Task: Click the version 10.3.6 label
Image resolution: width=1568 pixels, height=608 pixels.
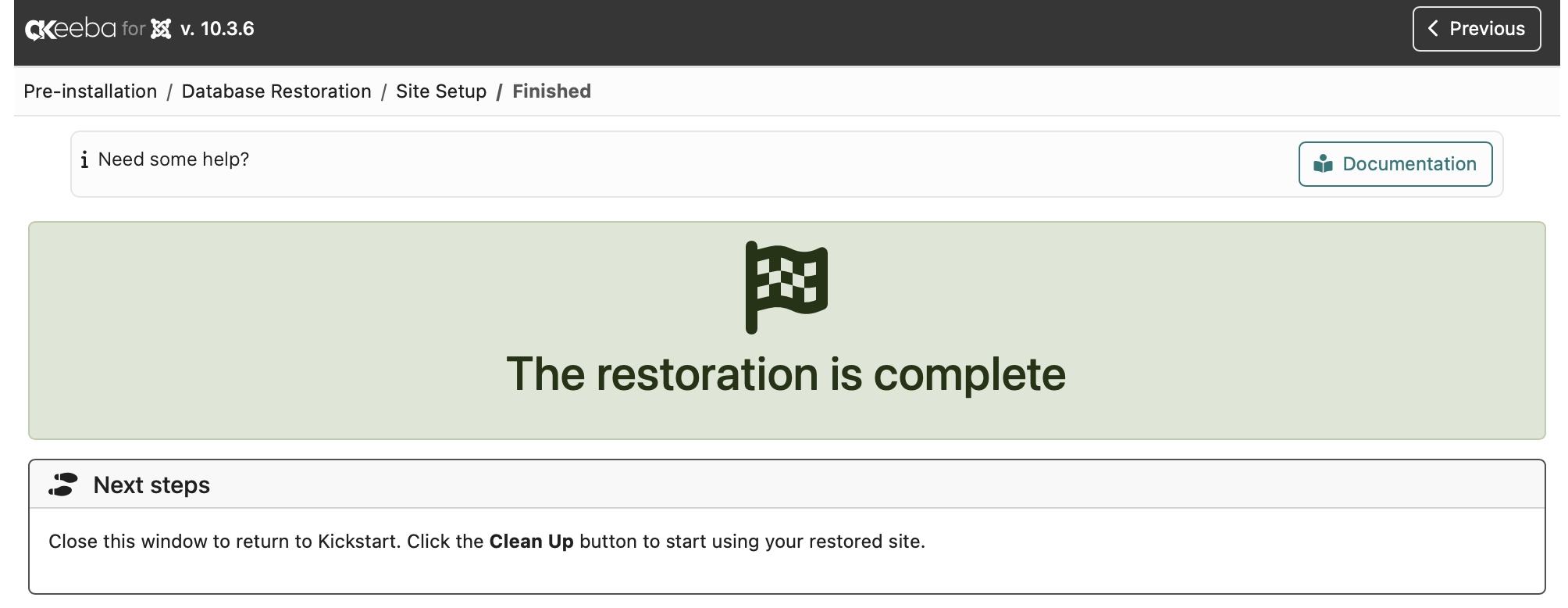Action: pyautogui.click(x=217, y=29)
